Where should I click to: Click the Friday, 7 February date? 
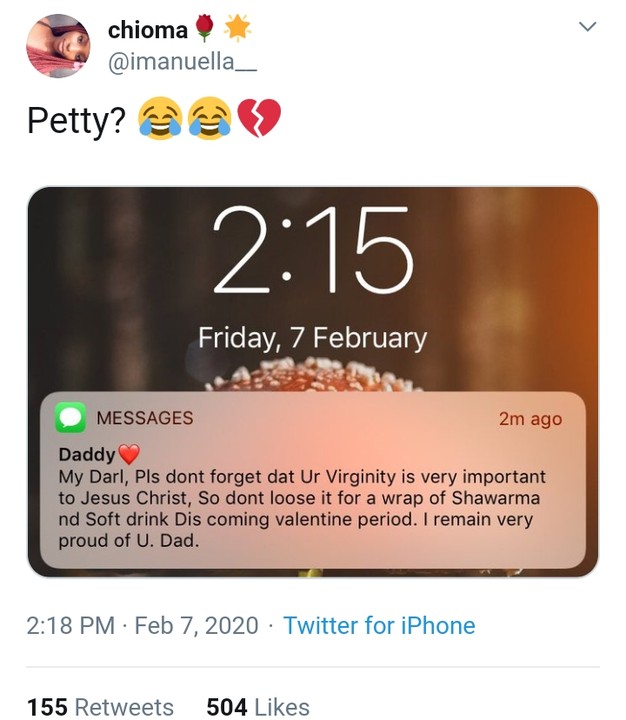(x=312, y=338)
